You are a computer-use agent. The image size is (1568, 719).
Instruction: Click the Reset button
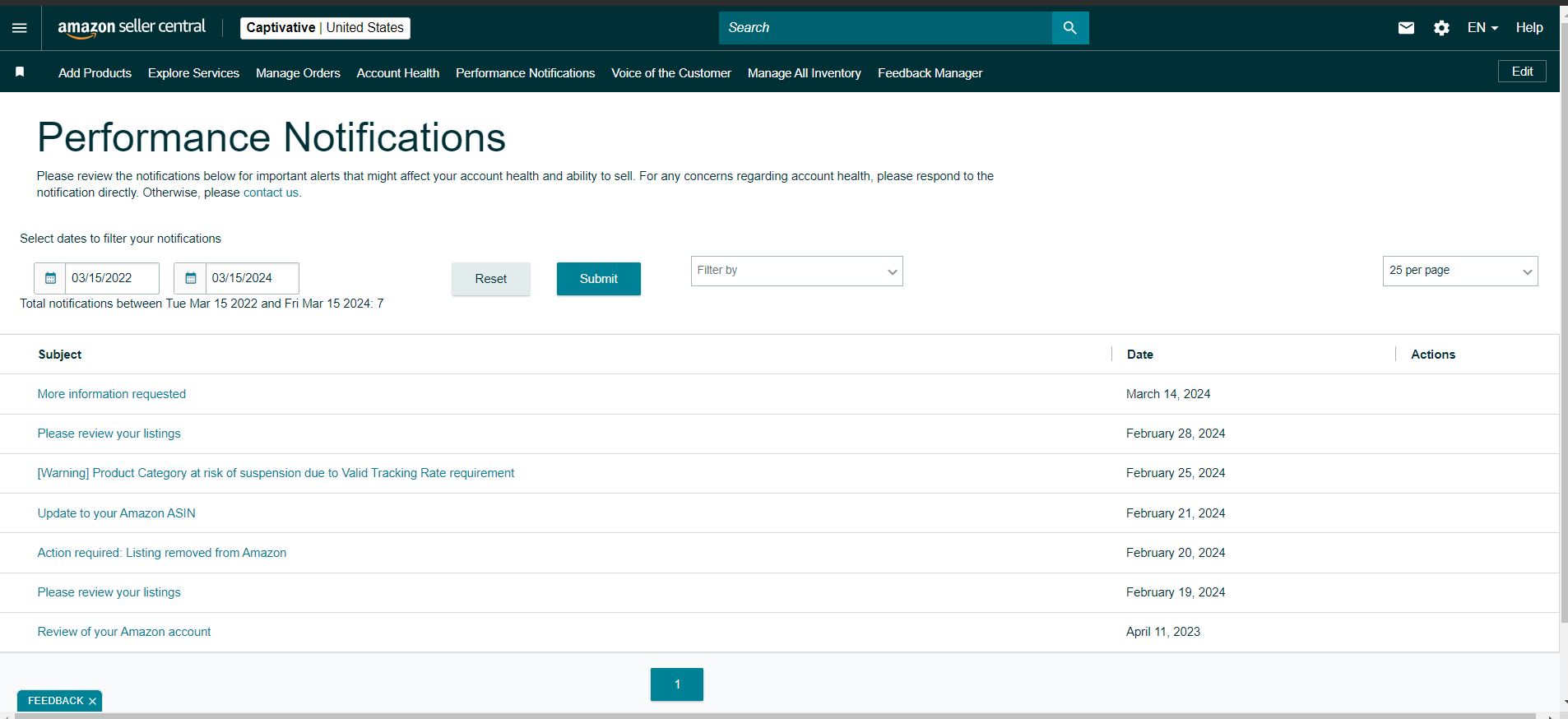coord(491,279)
